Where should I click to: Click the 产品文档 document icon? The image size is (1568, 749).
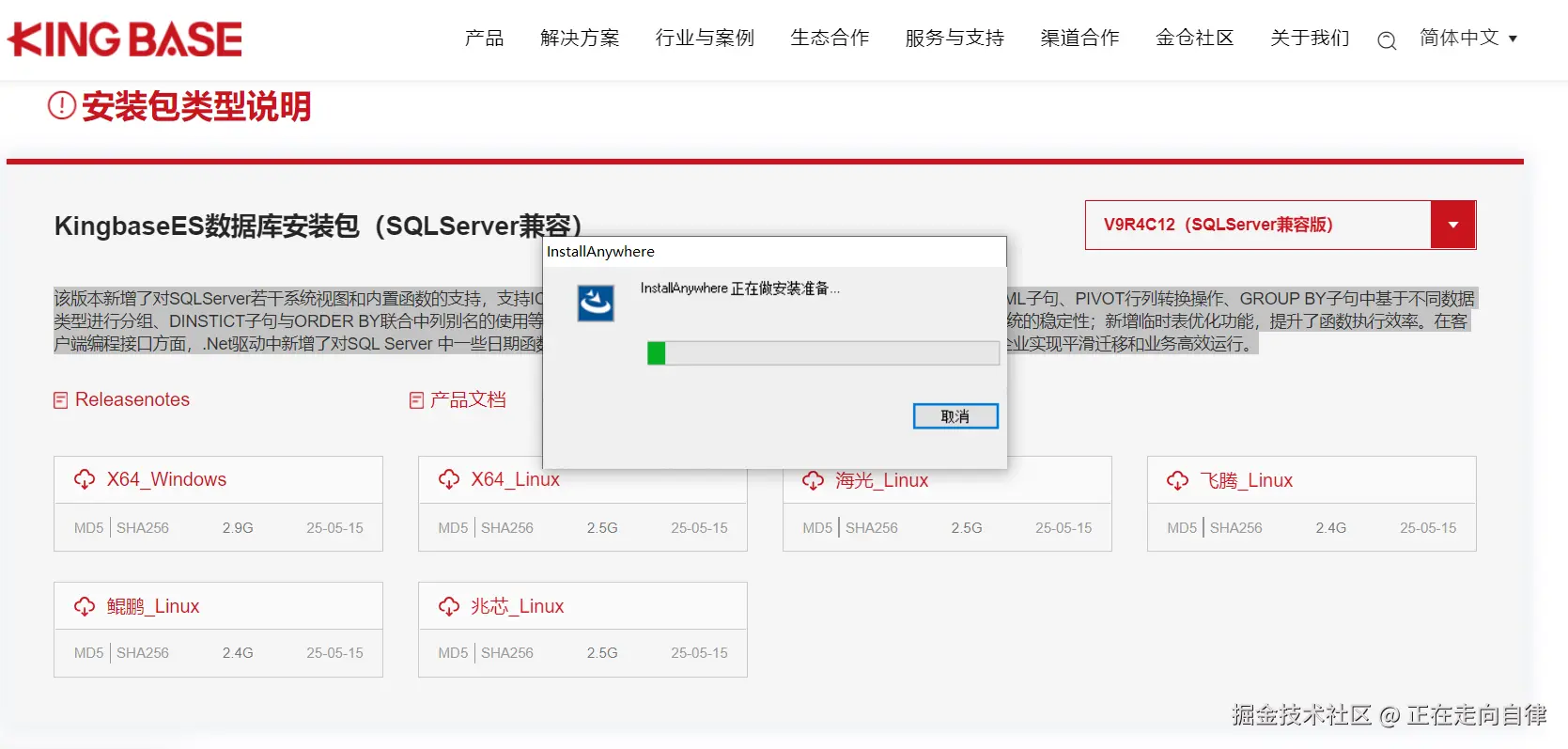click(x=417, y=400)
